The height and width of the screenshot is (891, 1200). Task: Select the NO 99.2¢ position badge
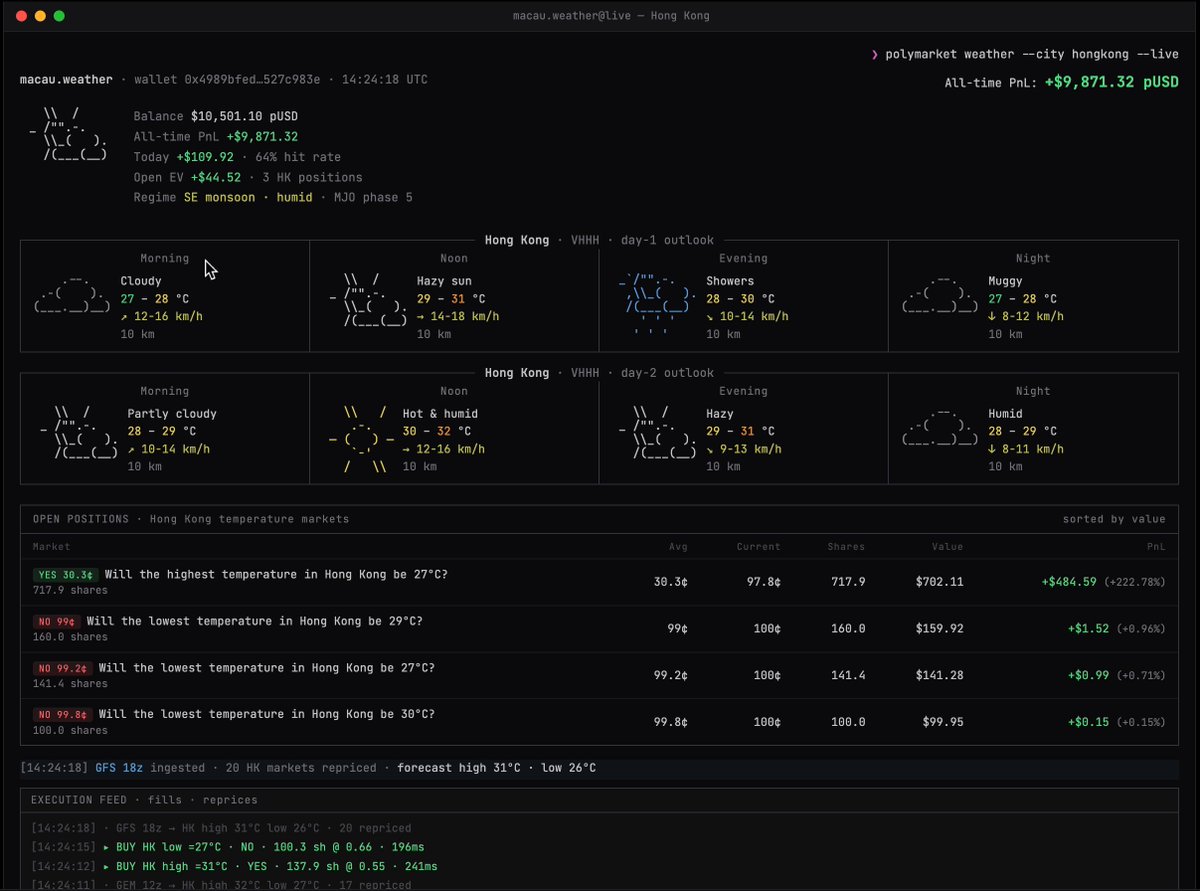pos(62,669)
